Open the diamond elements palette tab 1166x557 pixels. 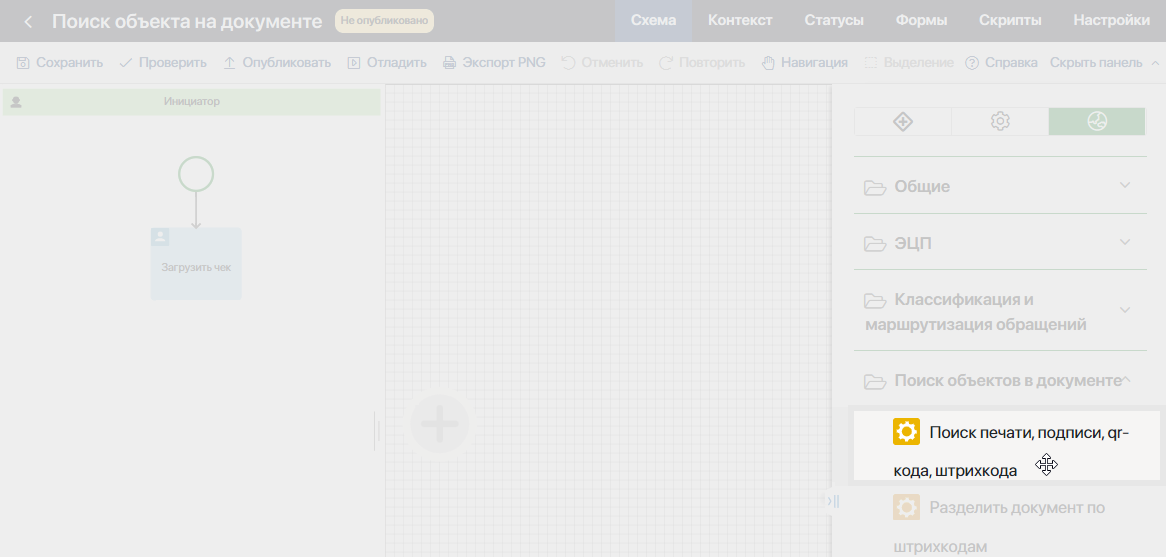tap(903, 121)
